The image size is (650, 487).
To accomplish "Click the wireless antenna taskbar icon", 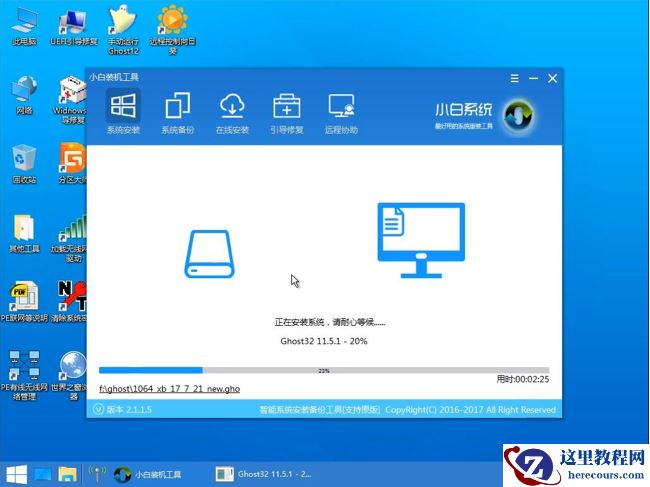I will coord(97,474).
